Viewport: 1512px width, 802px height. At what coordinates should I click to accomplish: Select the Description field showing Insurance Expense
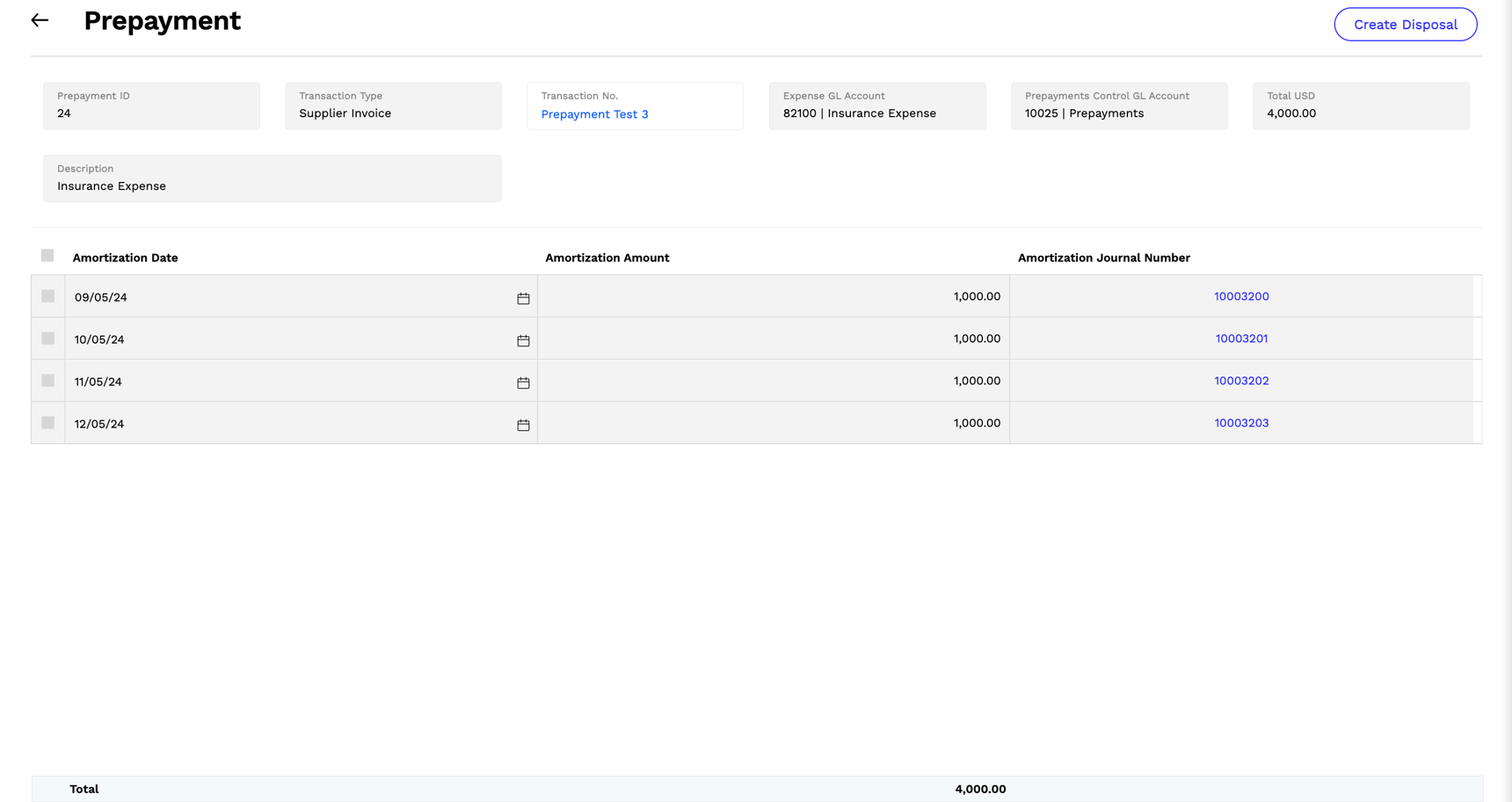coord(273,179)
